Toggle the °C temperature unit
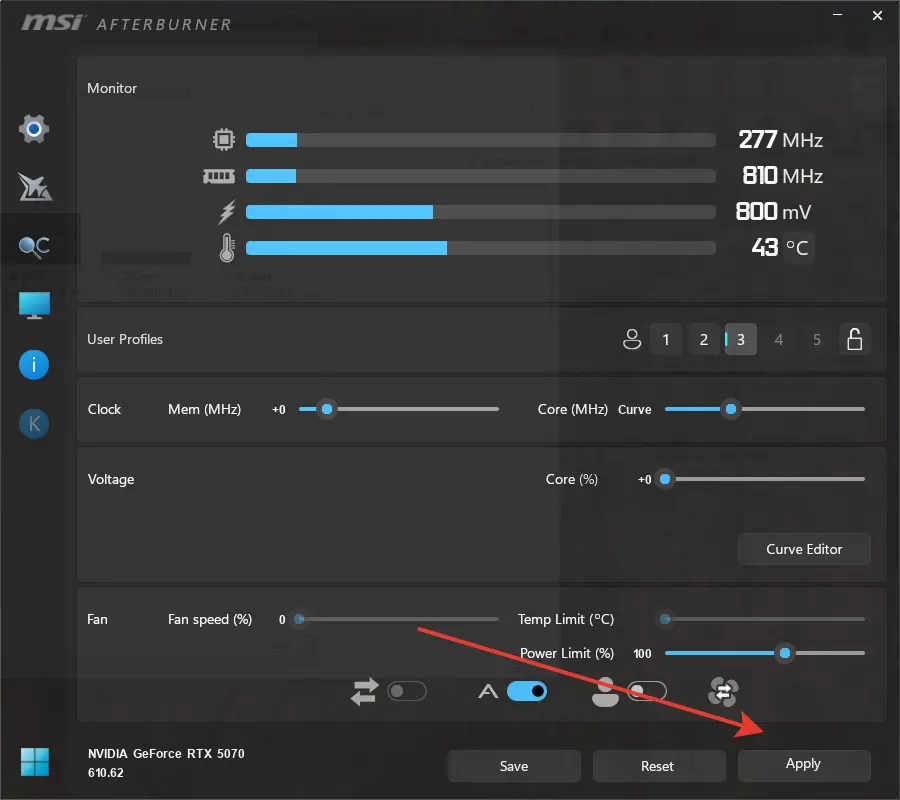This screenshot has height=800, width=900. (797, 248)
